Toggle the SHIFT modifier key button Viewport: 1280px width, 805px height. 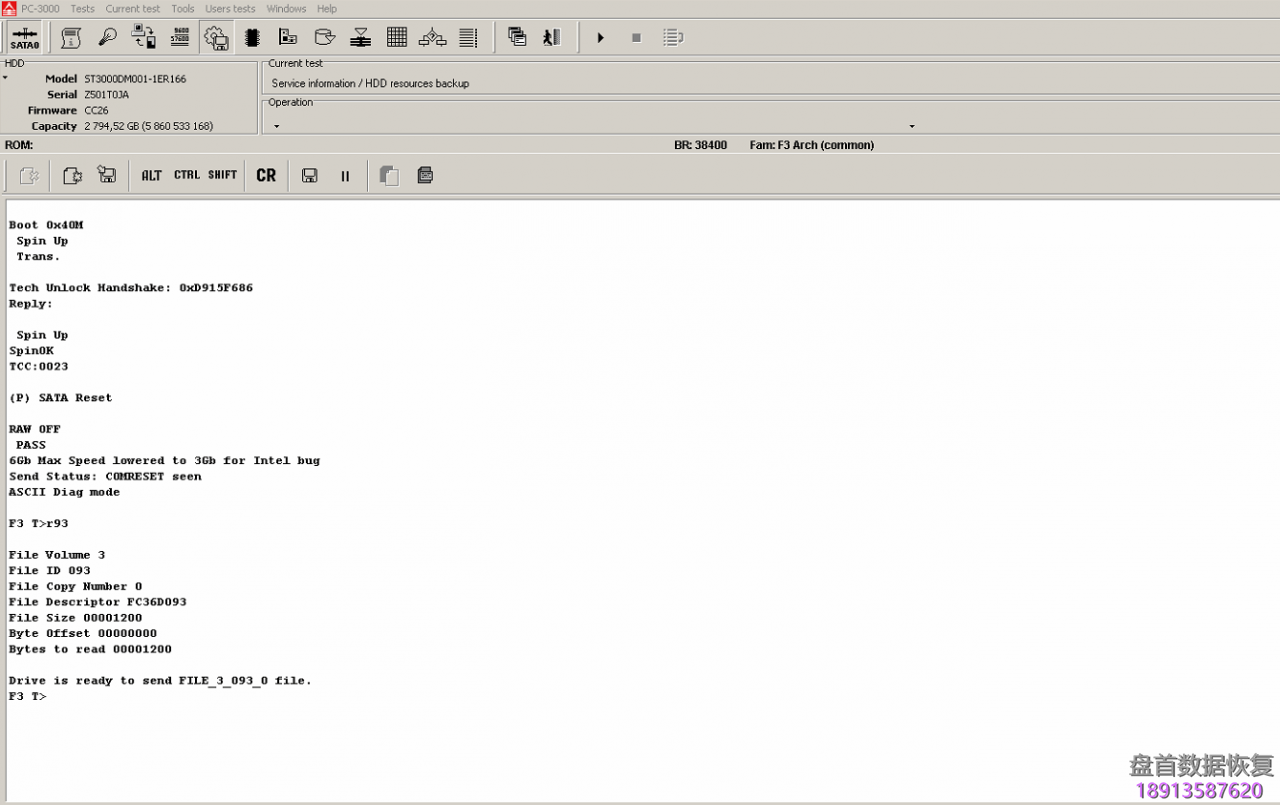pyautogui.click(x=222, y=175)
